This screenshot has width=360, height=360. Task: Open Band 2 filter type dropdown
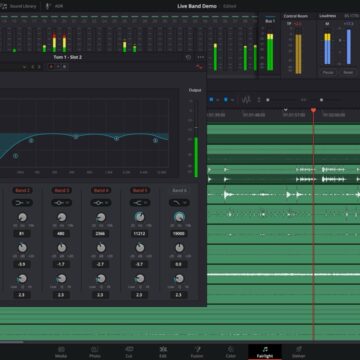click(x=22, y=203)
